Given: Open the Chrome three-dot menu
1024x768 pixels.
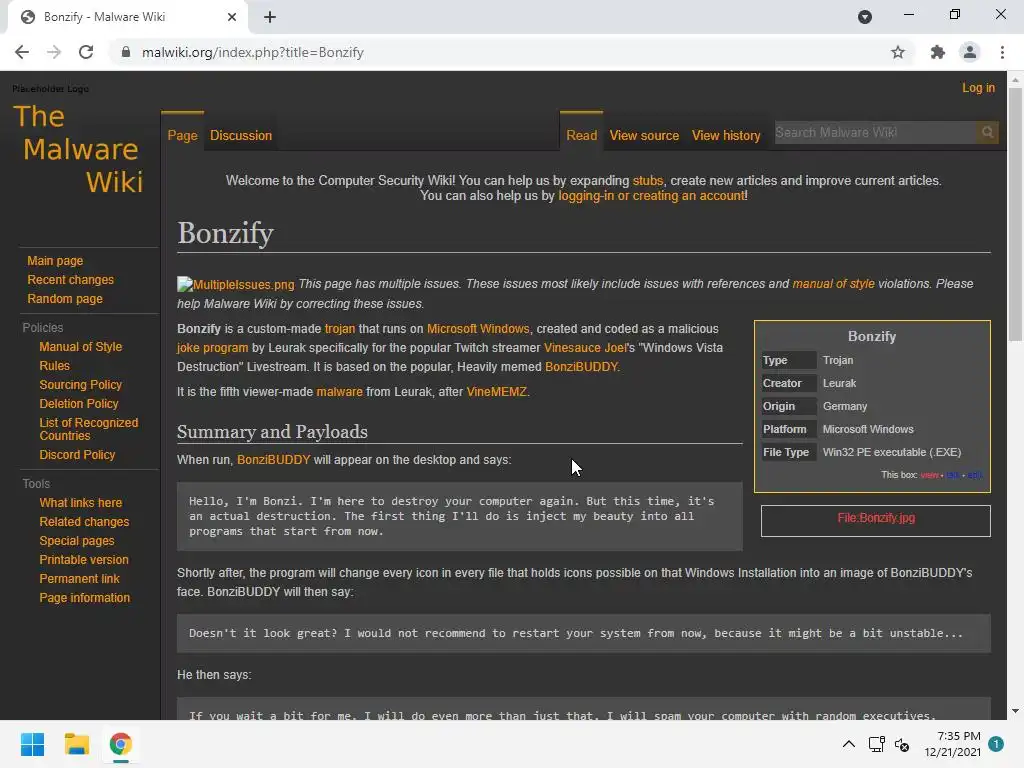Looking at the screenshot, I should coord(1002,52).
